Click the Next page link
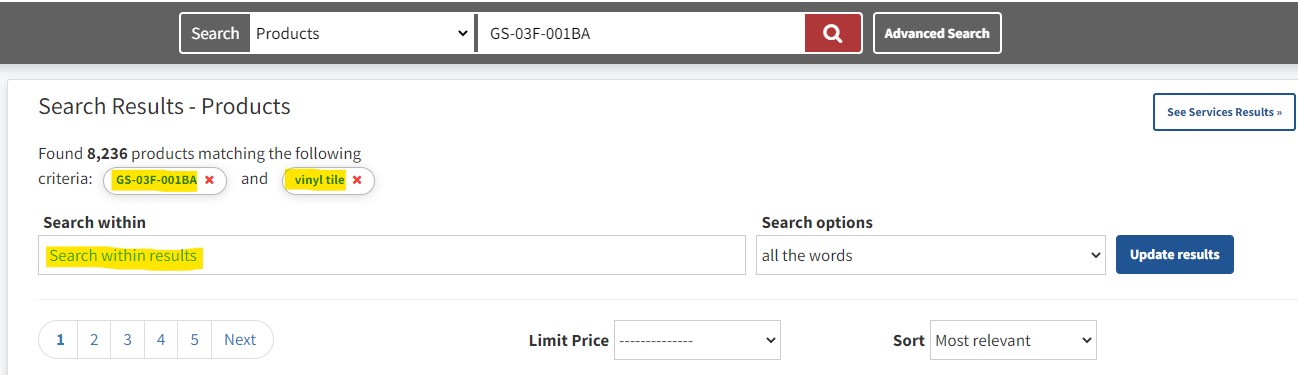 click(241, 340)
